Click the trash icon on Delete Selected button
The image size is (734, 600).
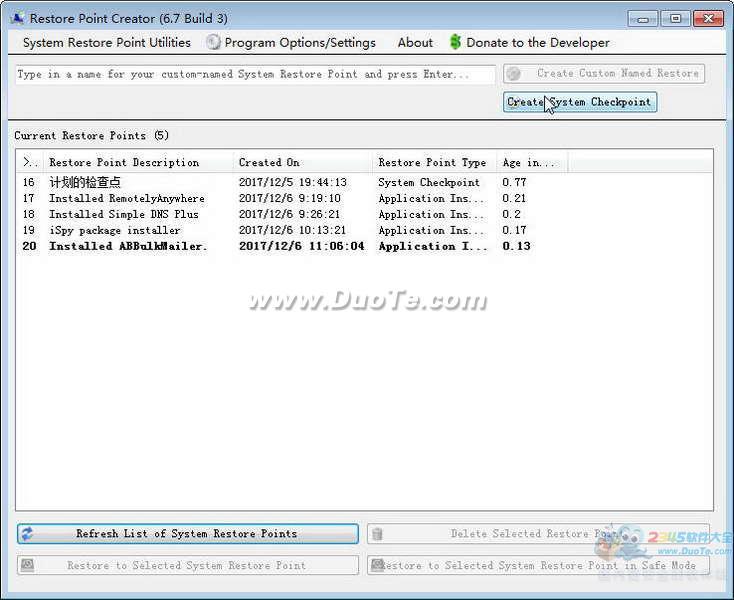[x=378, y=534]
